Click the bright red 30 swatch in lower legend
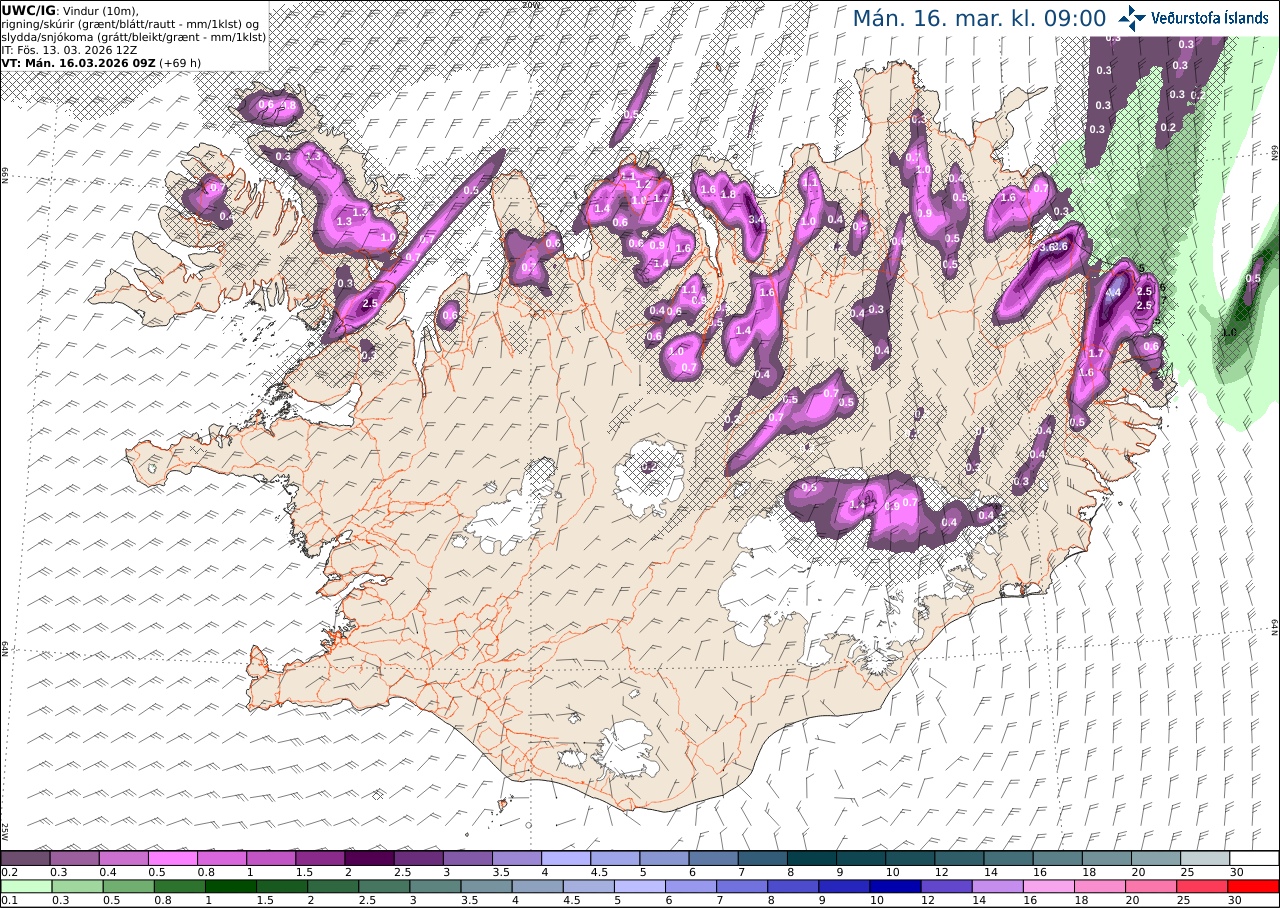 click(x=1254, y=886)
